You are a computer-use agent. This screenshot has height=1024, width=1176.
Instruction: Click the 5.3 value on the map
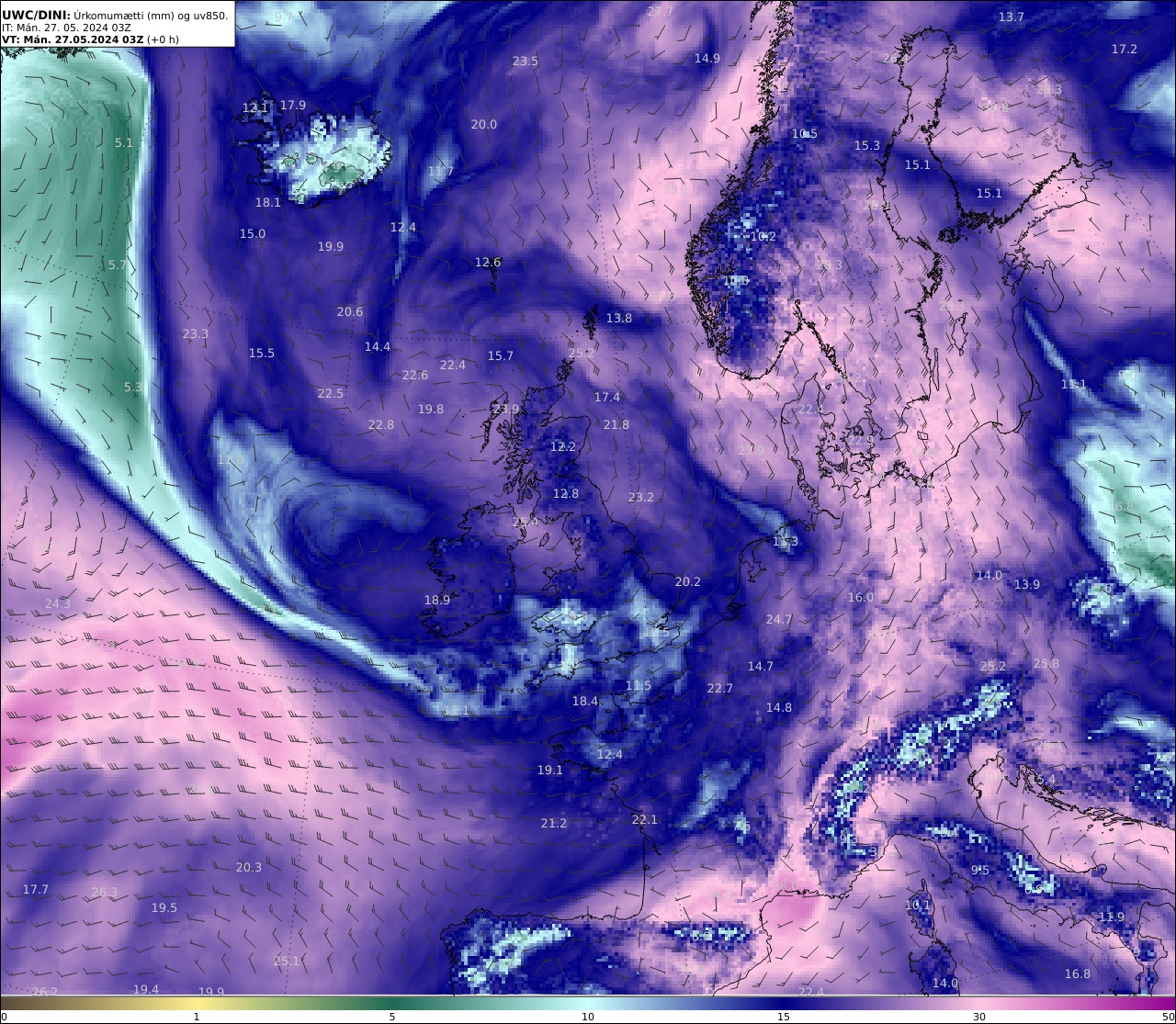pyautogui.click(x=133, y=387)
